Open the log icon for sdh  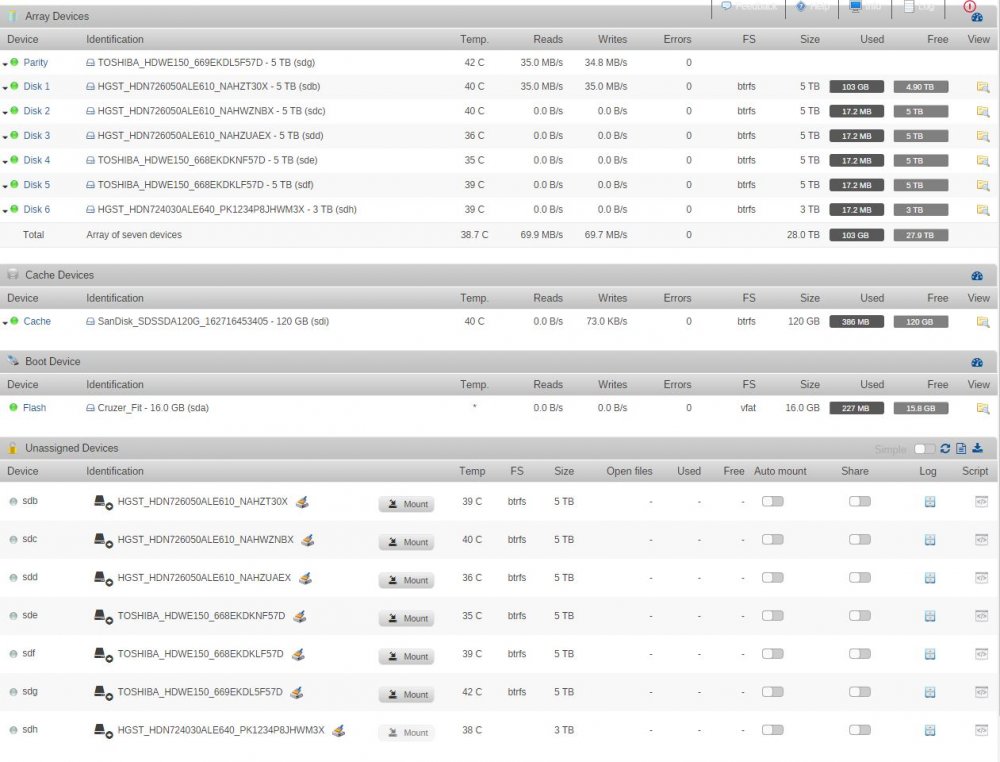pos(930,730)
